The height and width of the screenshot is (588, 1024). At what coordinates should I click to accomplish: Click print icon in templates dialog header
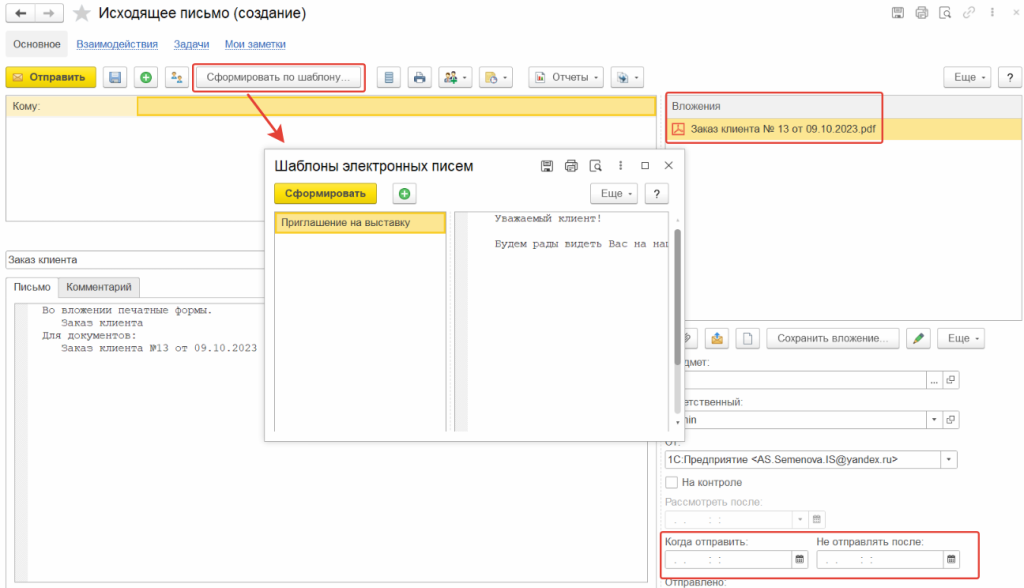[x=571, y=166]
